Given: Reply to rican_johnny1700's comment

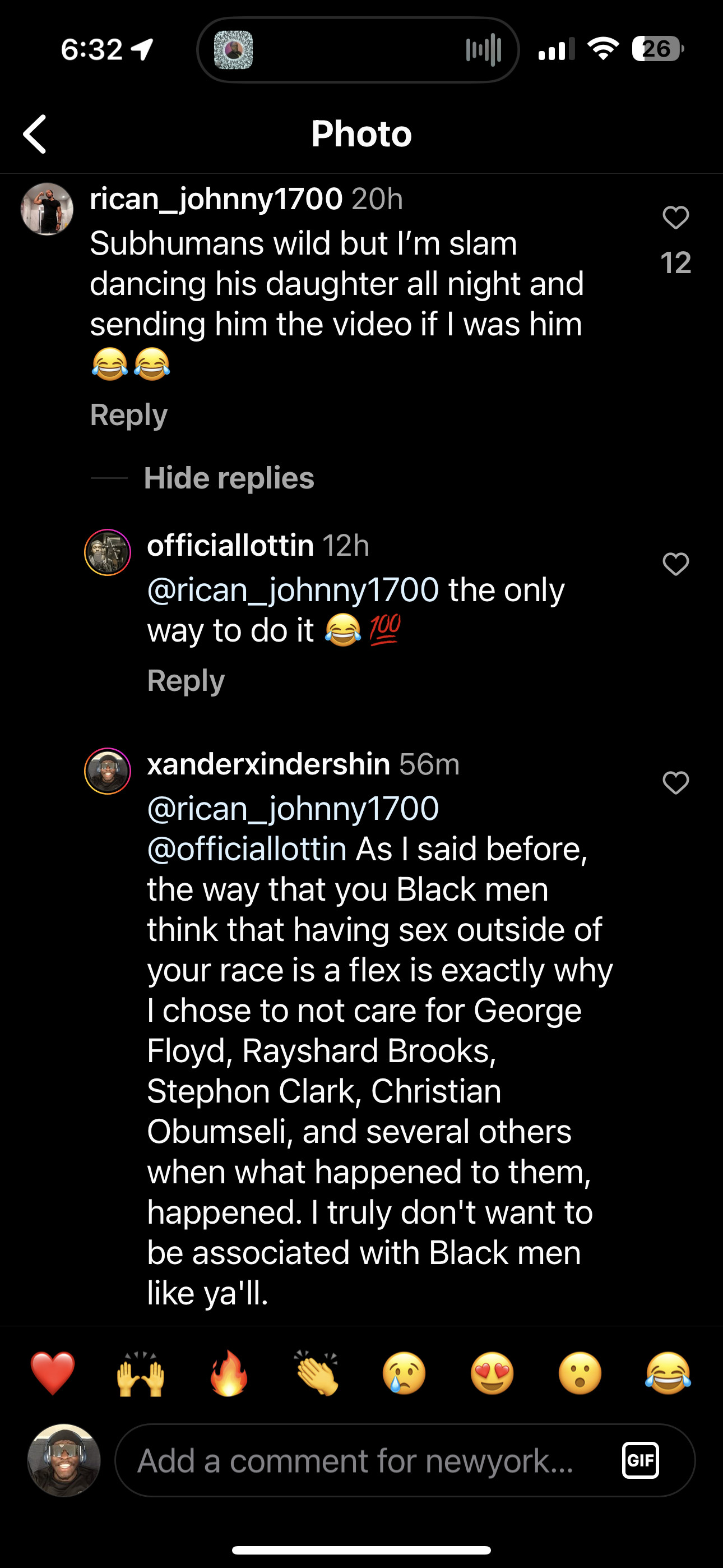Looking at the screenshot, I should 128,414.
